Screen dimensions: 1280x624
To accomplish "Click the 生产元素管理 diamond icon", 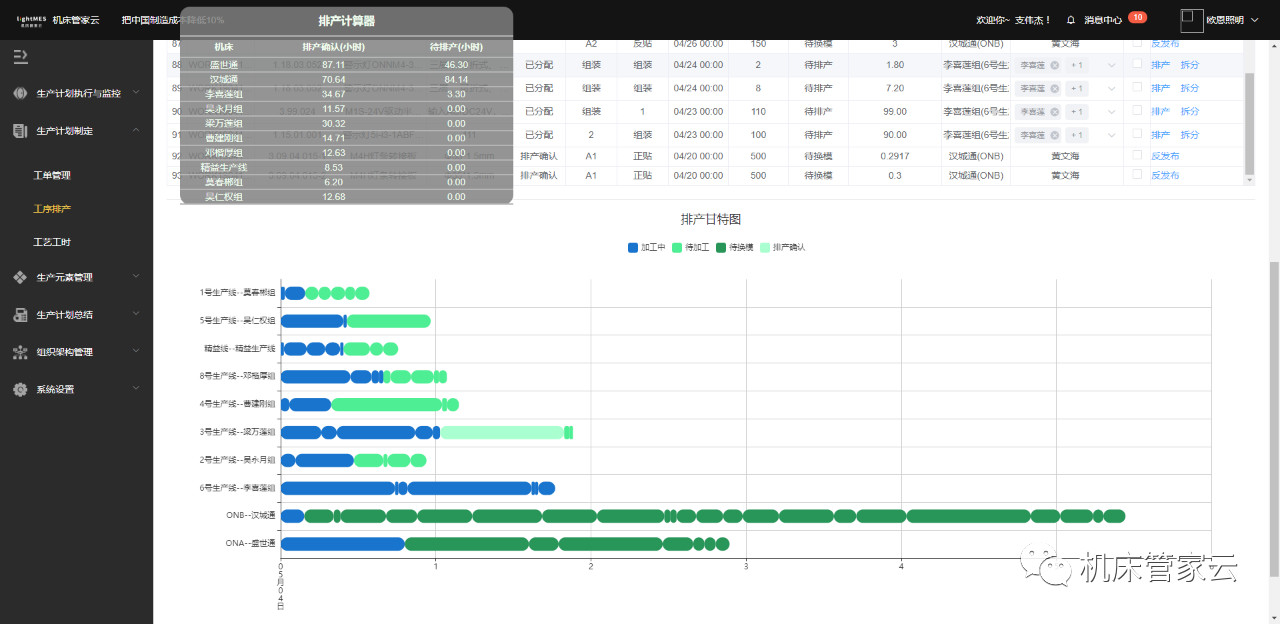I will 20,277.
